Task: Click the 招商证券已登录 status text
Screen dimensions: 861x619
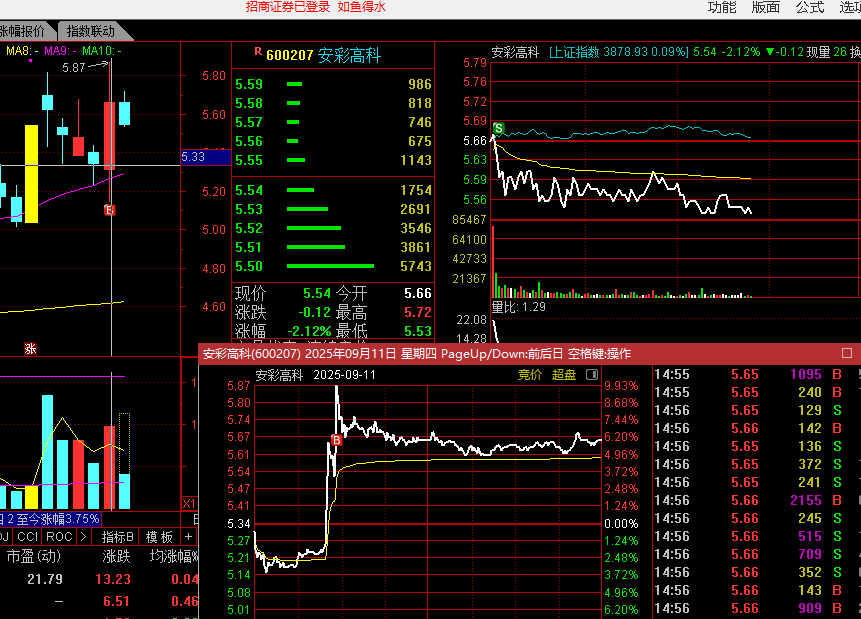Action: pyautogui.click(x=288, y=7)
